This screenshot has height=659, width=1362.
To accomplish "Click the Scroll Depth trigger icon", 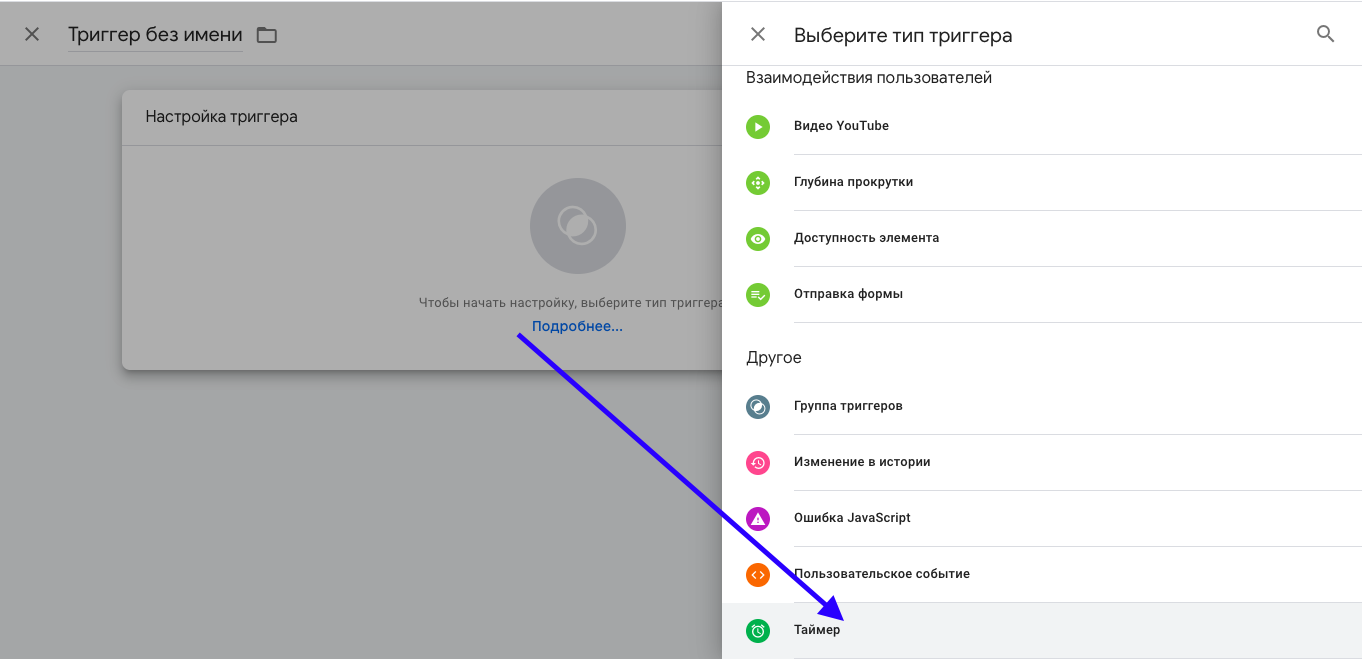I will tap(758, 183).
